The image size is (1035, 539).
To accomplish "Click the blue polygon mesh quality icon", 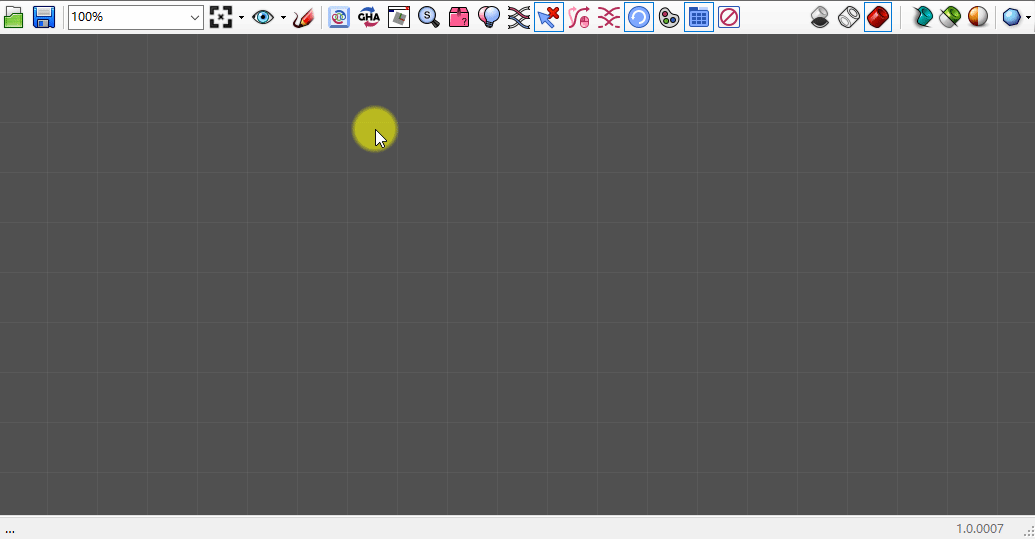I will coord(1011,17).
